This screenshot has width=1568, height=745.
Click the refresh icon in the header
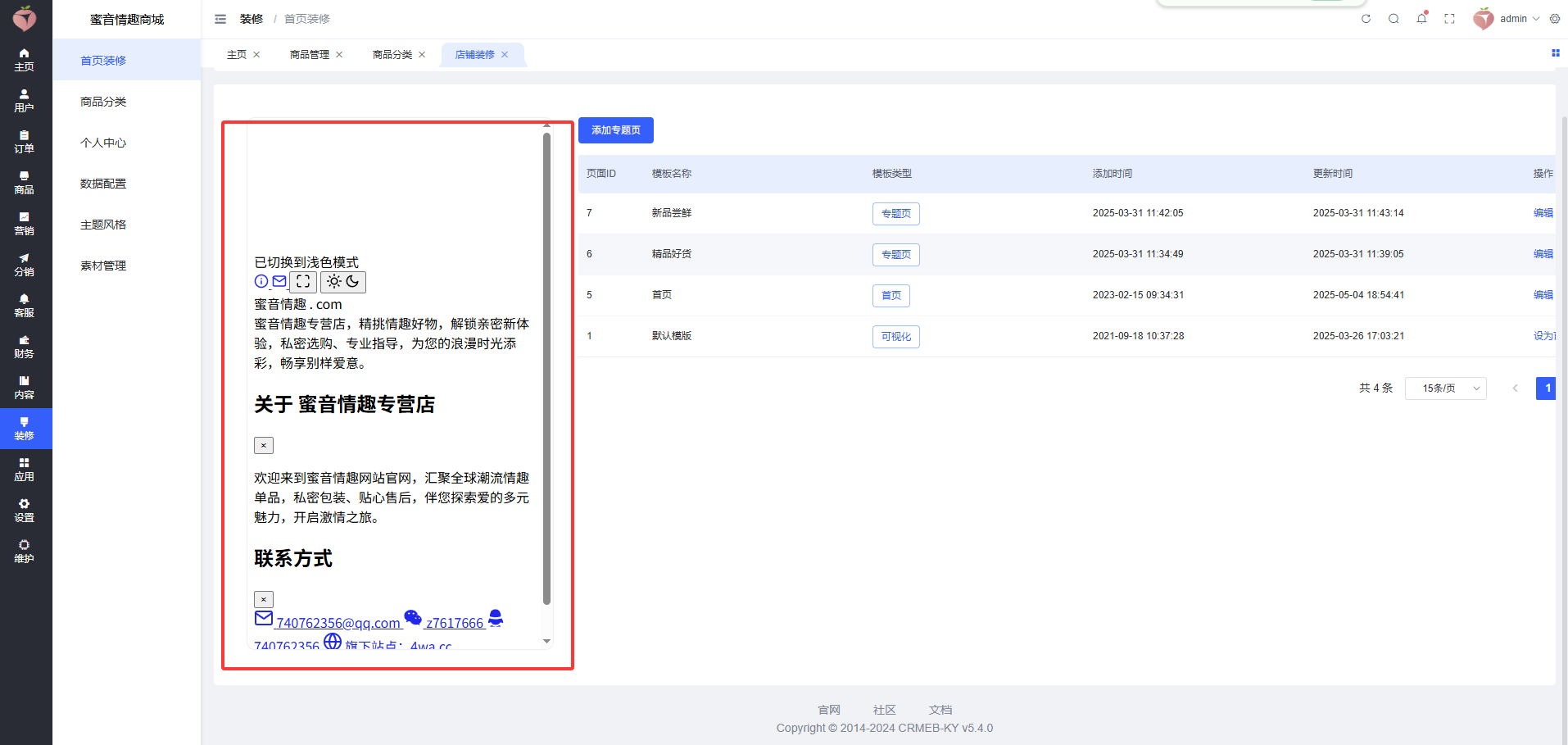[x=1366, y=19]
